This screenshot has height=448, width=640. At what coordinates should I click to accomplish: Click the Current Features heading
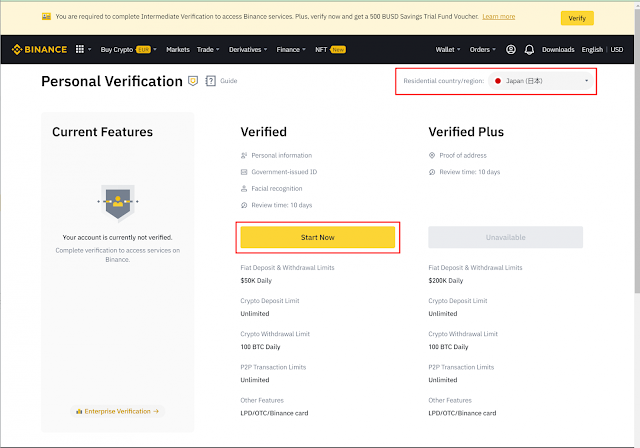(x=102, y=132)
